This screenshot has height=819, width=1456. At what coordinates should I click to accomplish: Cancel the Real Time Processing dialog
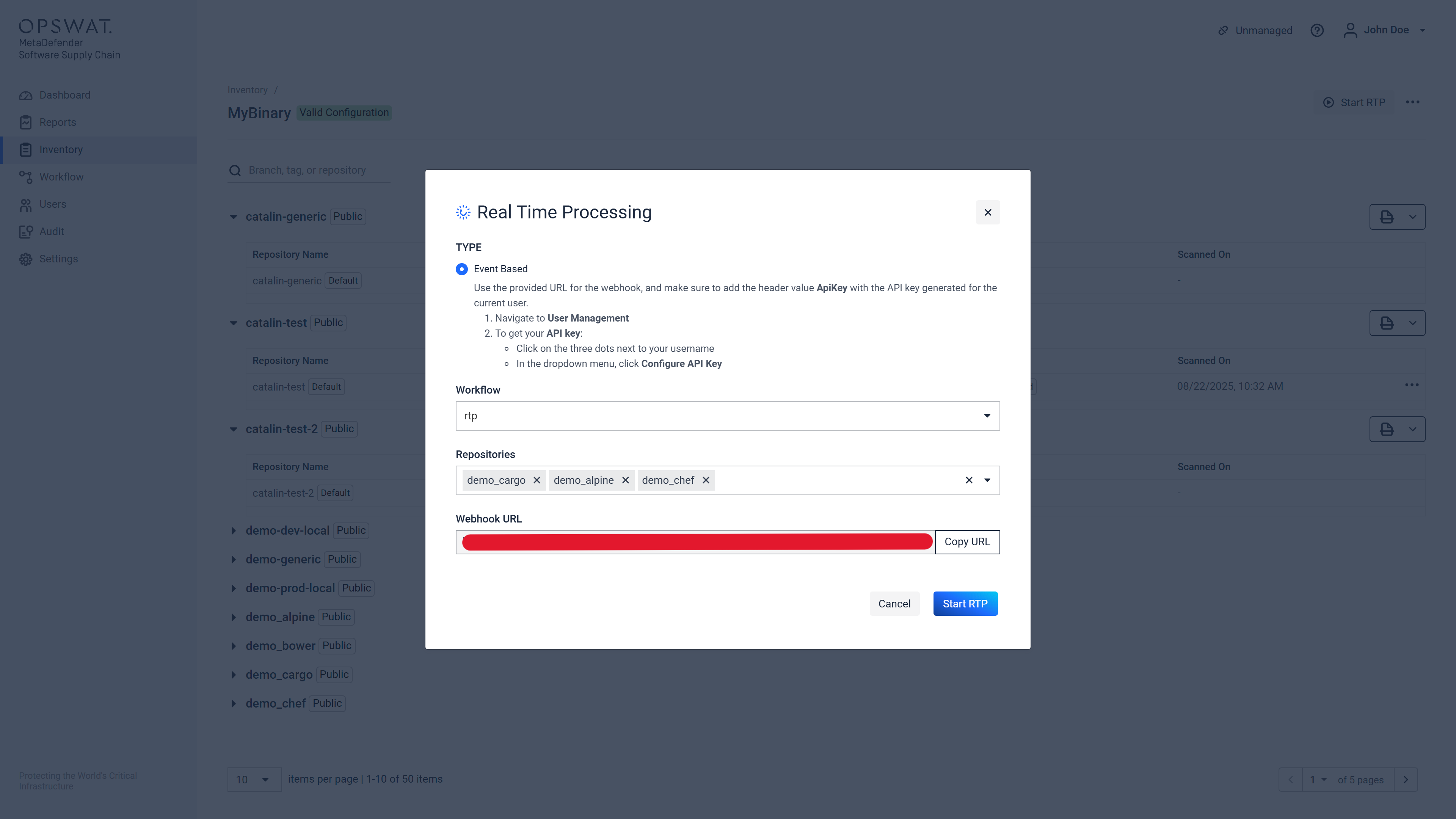(x=894, y=604)
